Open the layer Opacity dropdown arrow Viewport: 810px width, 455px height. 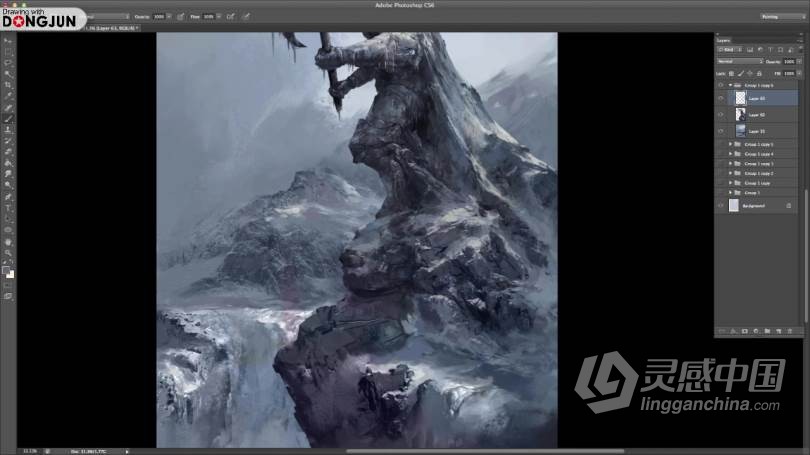click(x=800, y=61)
